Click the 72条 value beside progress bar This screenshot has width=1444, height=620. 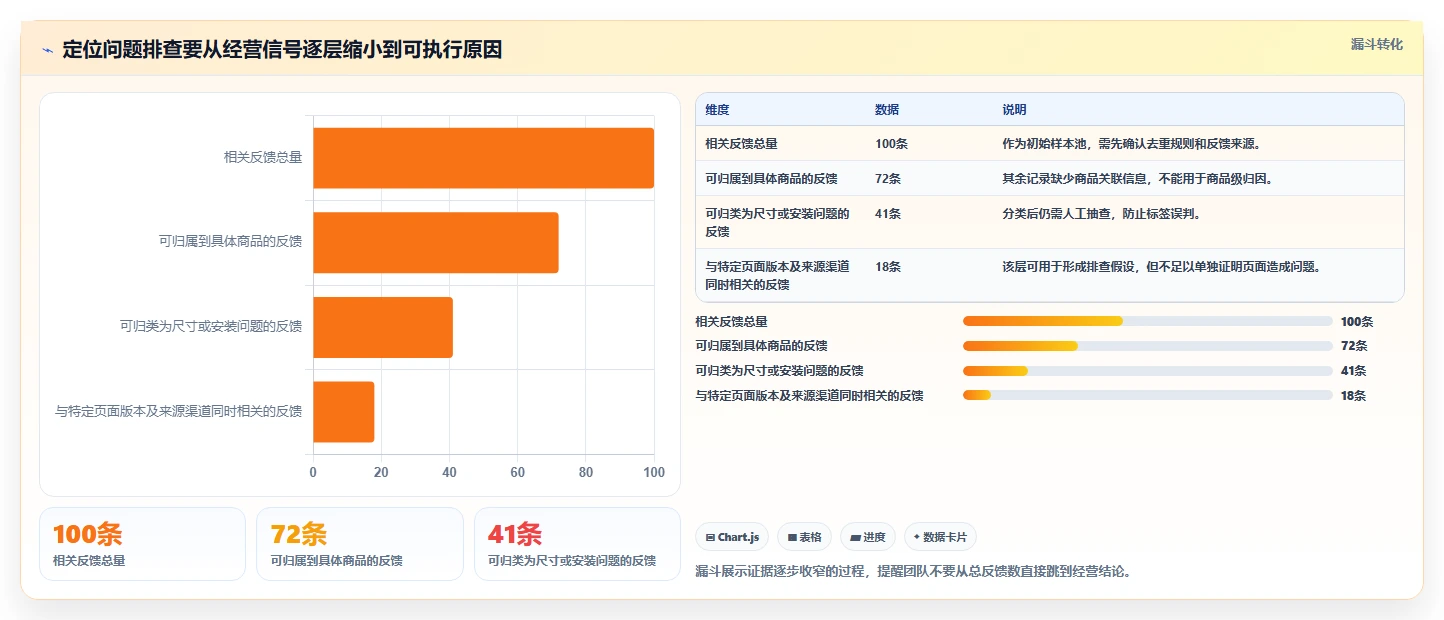point(1354,346)
